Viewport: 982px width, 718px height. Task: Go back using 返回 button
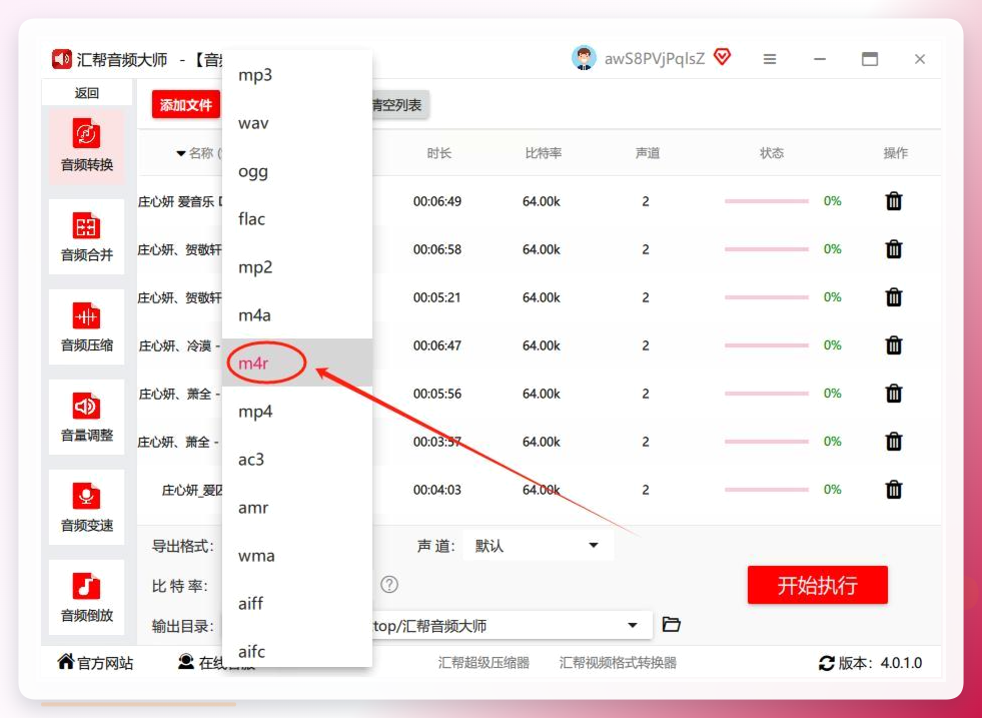click(86, 93)
